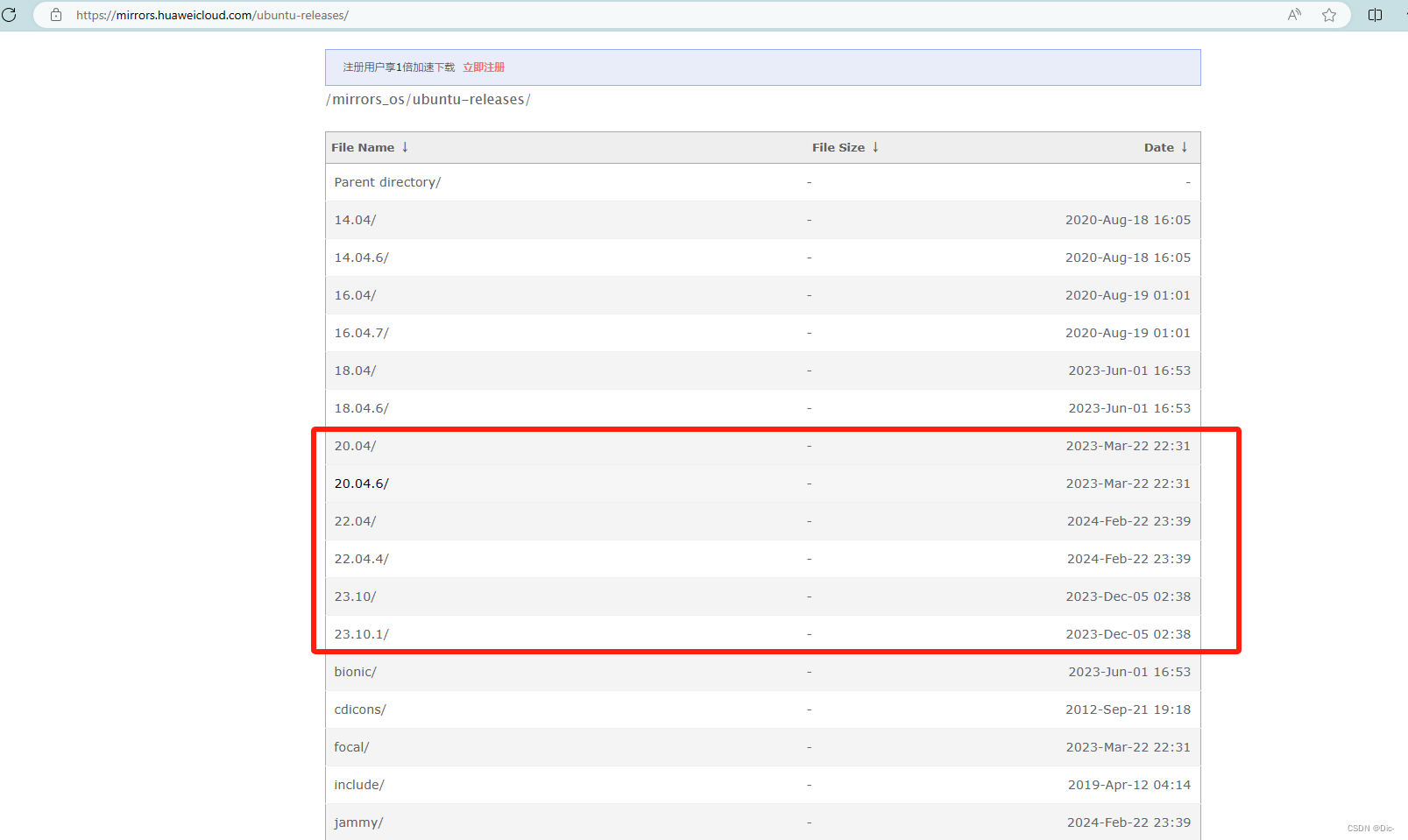The width and height of the screenshot is (1408, 840).
Task: Open the 20.04.6/ folder
Action: click(361, 484)
